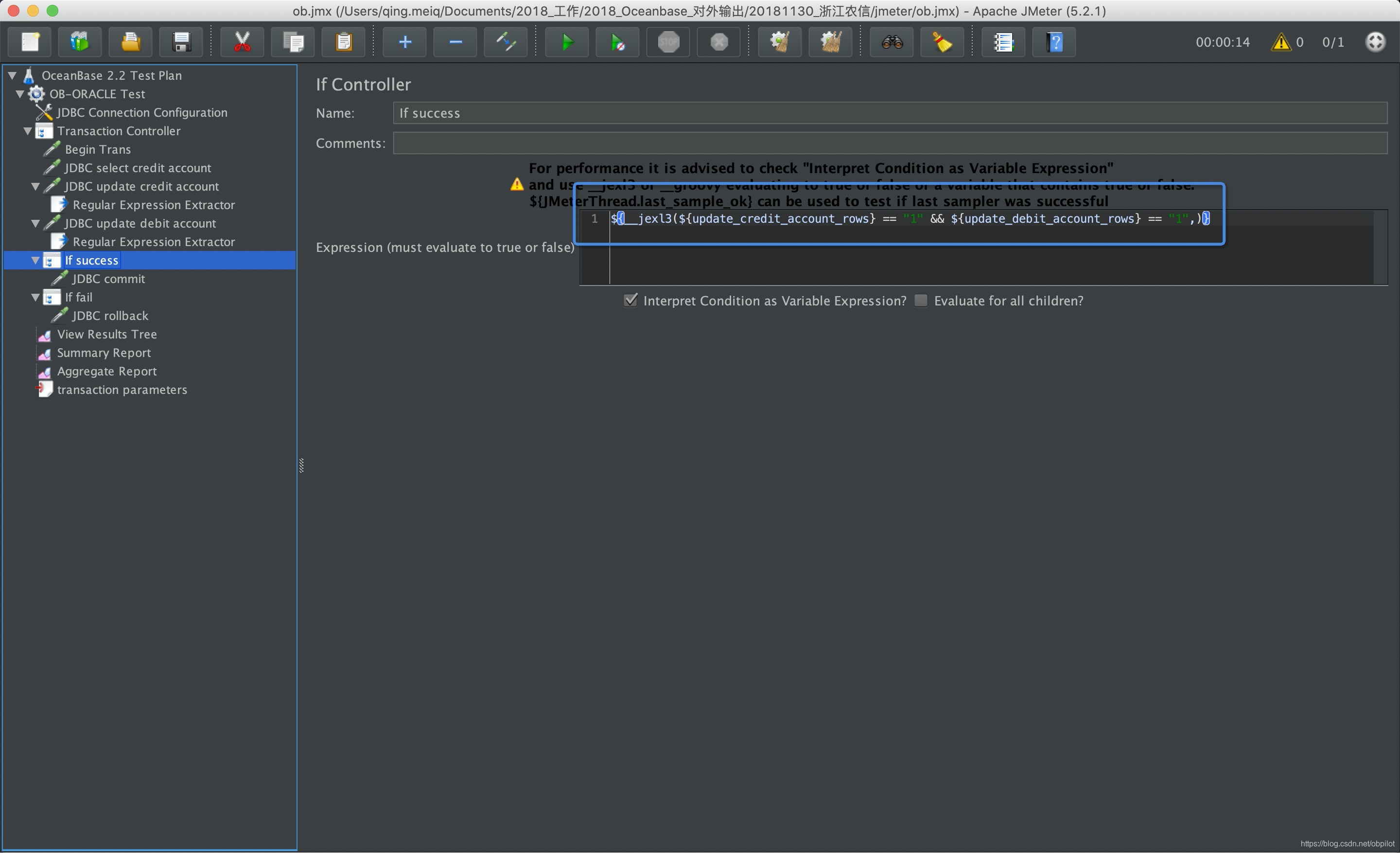Viewport: 1400px width, 853px height.
Task: Select transaction parameters element
Action: click(x=122, y=390)
